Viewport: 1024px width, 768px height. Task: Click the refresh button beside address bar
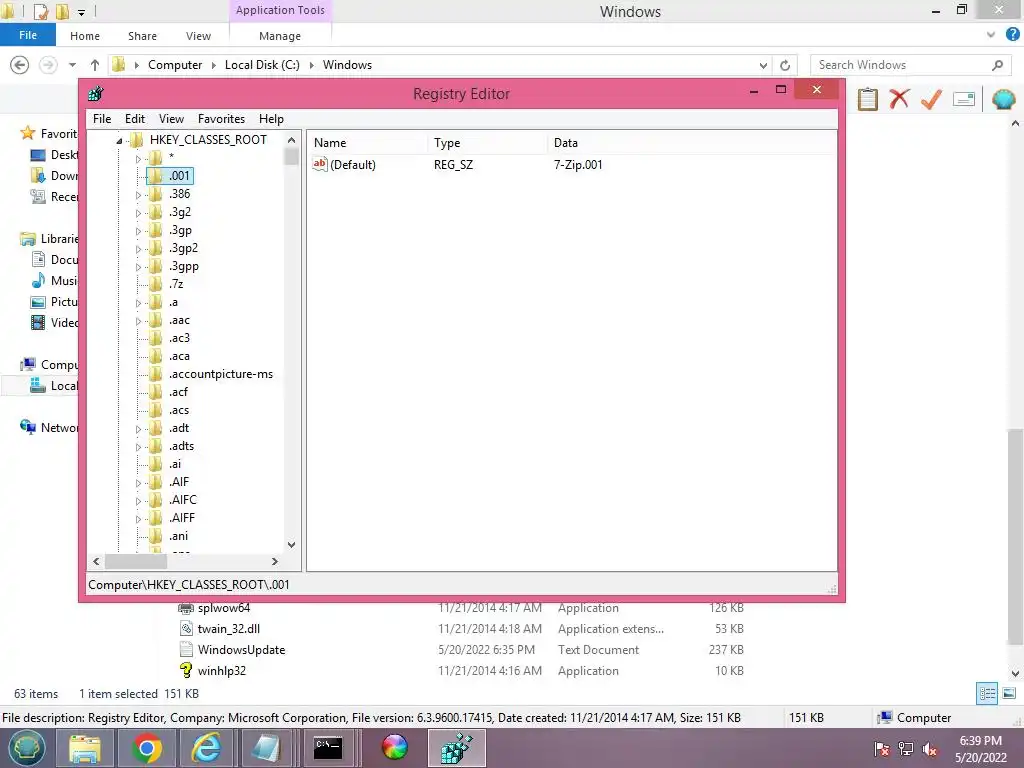click(785, 65)
